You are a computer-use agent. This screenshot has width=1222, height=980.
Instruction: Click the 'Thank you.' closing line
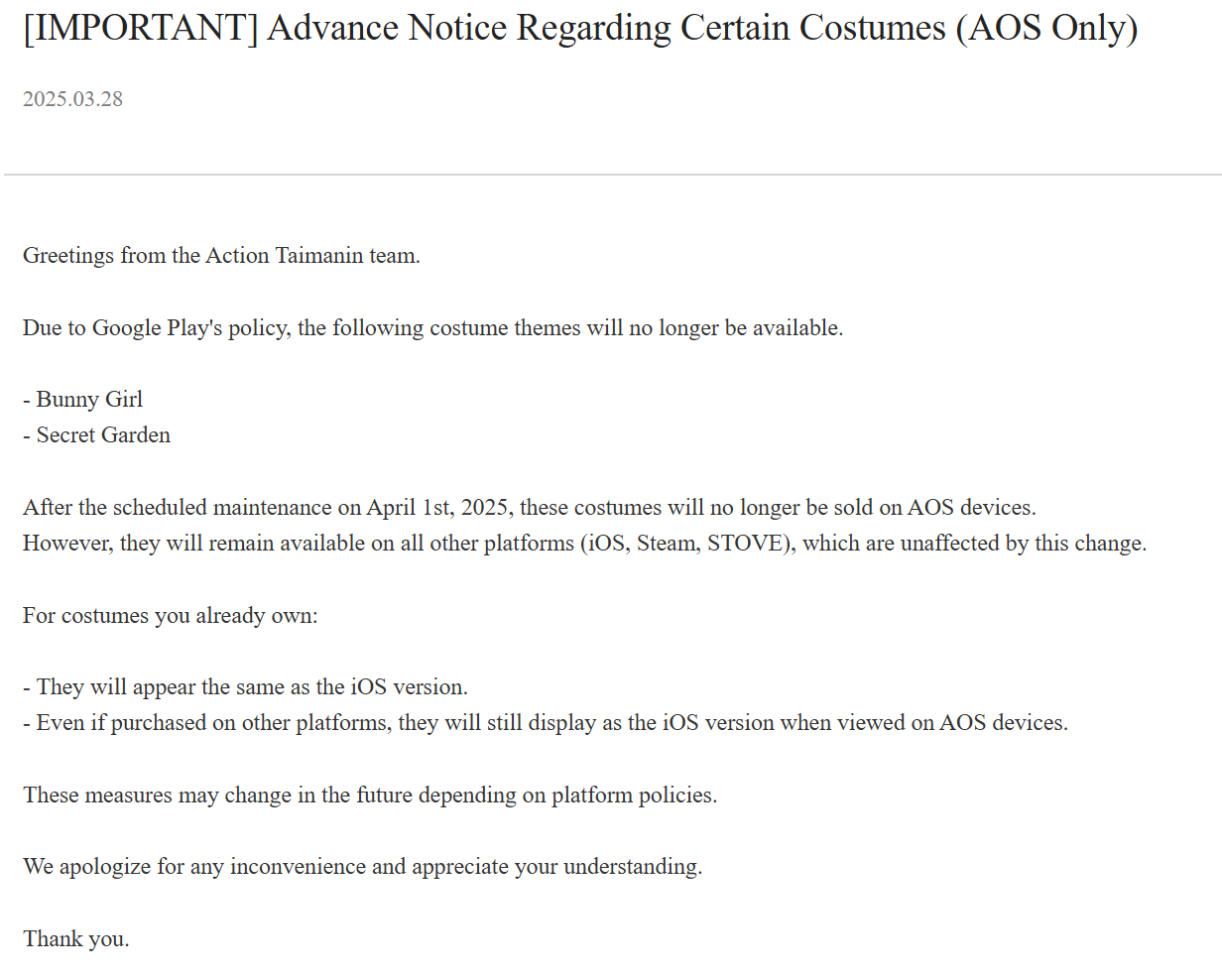click(76, 939)
